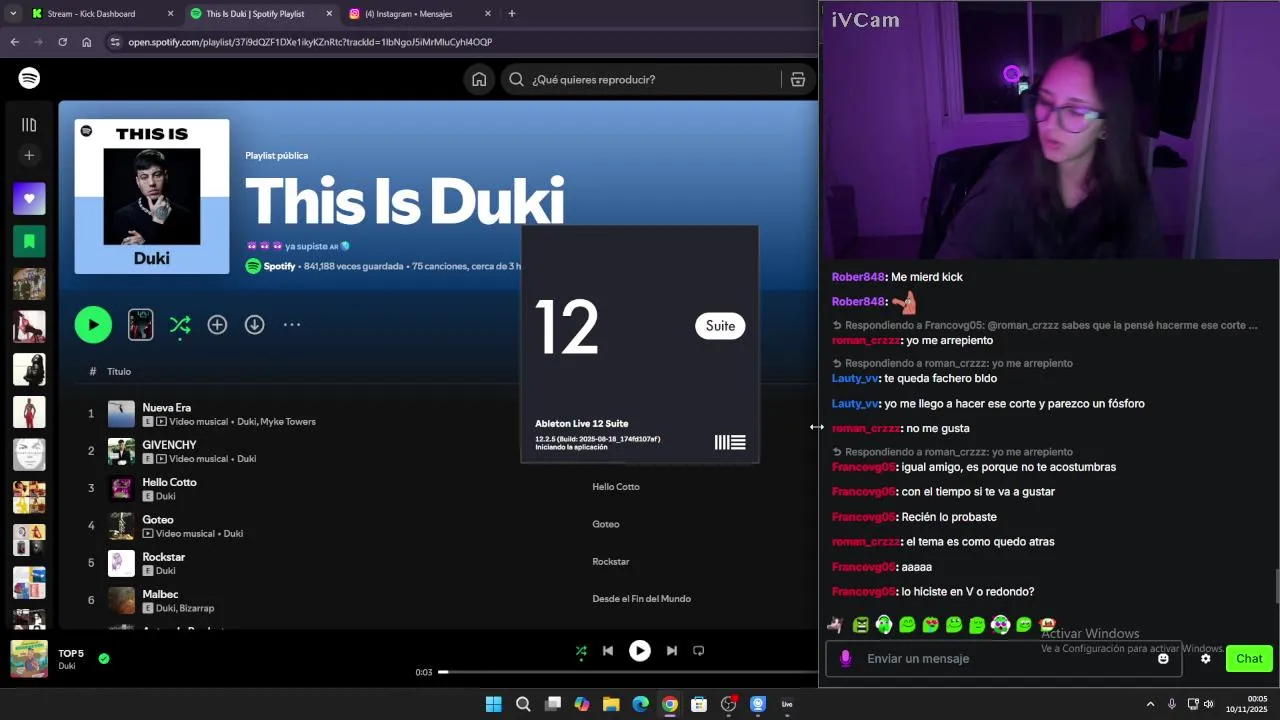Add playlist to library with plus-circle icon
1280x720 pixels.
217,324
